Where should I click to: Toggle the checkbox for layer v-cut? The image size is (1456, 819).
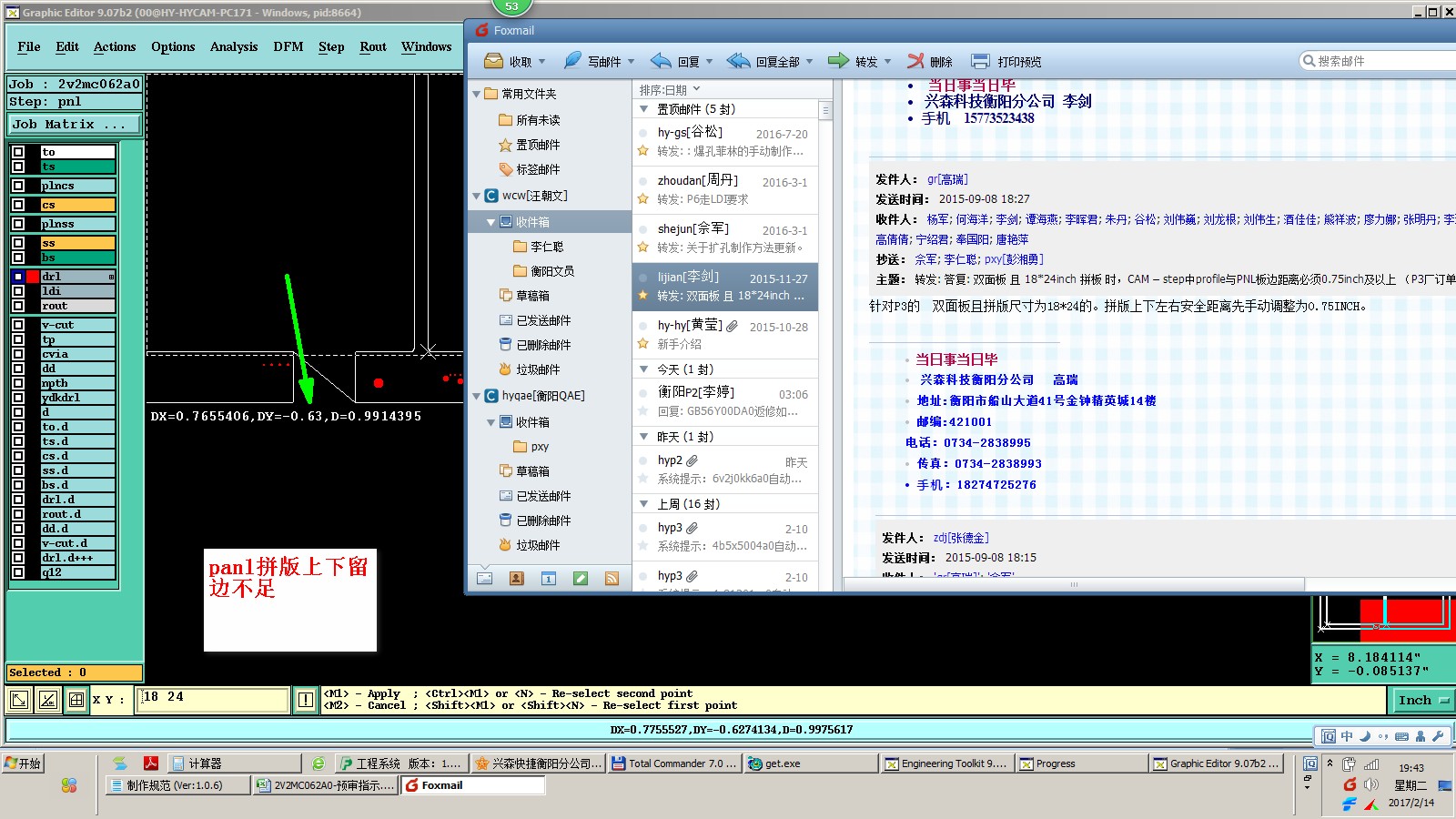click(x=18, y=325)
